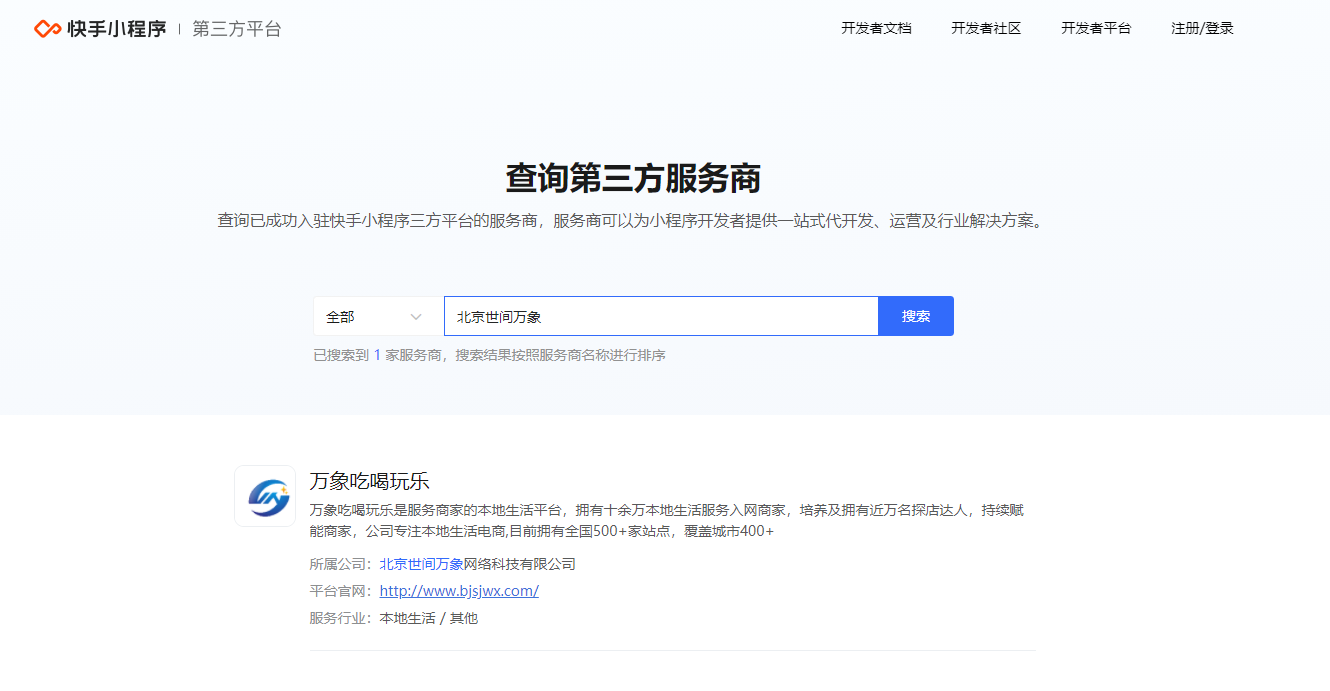Click the service industry value 本地生活 / 其他
1330x691 pixels.
point(429,618)
